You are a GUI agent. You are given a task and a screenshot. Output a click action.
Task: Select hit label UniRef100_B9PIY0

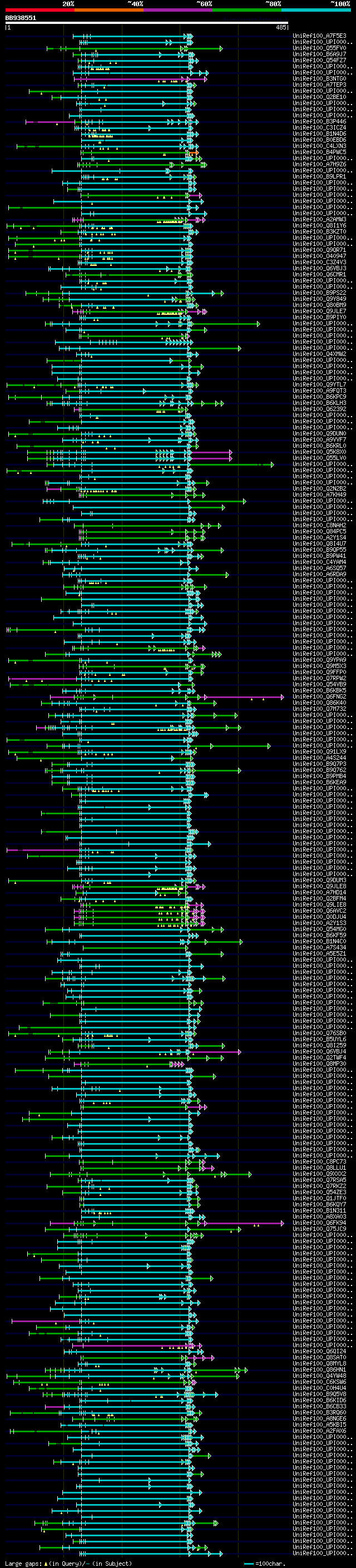point(319,317)
